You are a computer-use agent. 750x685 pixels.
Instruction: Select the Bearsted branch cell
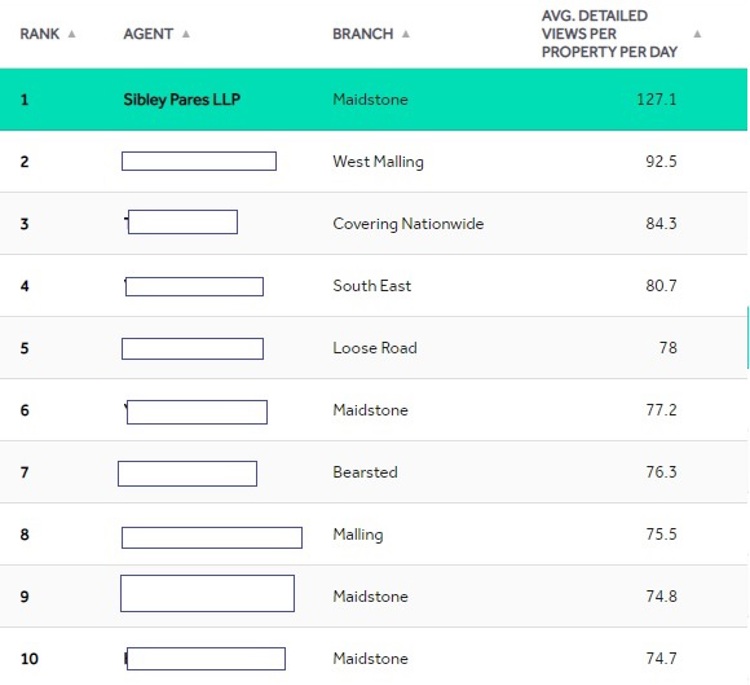pyautogui.click(x=365, y=472)
